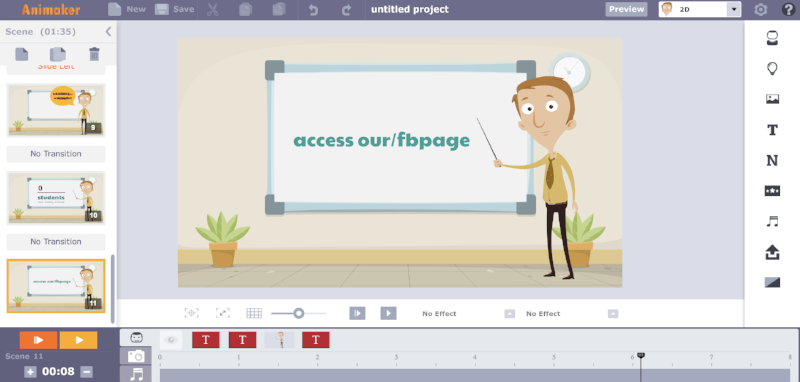Screen dimensions: 800x382
Task: Switch to camera timeline track
Action: point(136,356)
